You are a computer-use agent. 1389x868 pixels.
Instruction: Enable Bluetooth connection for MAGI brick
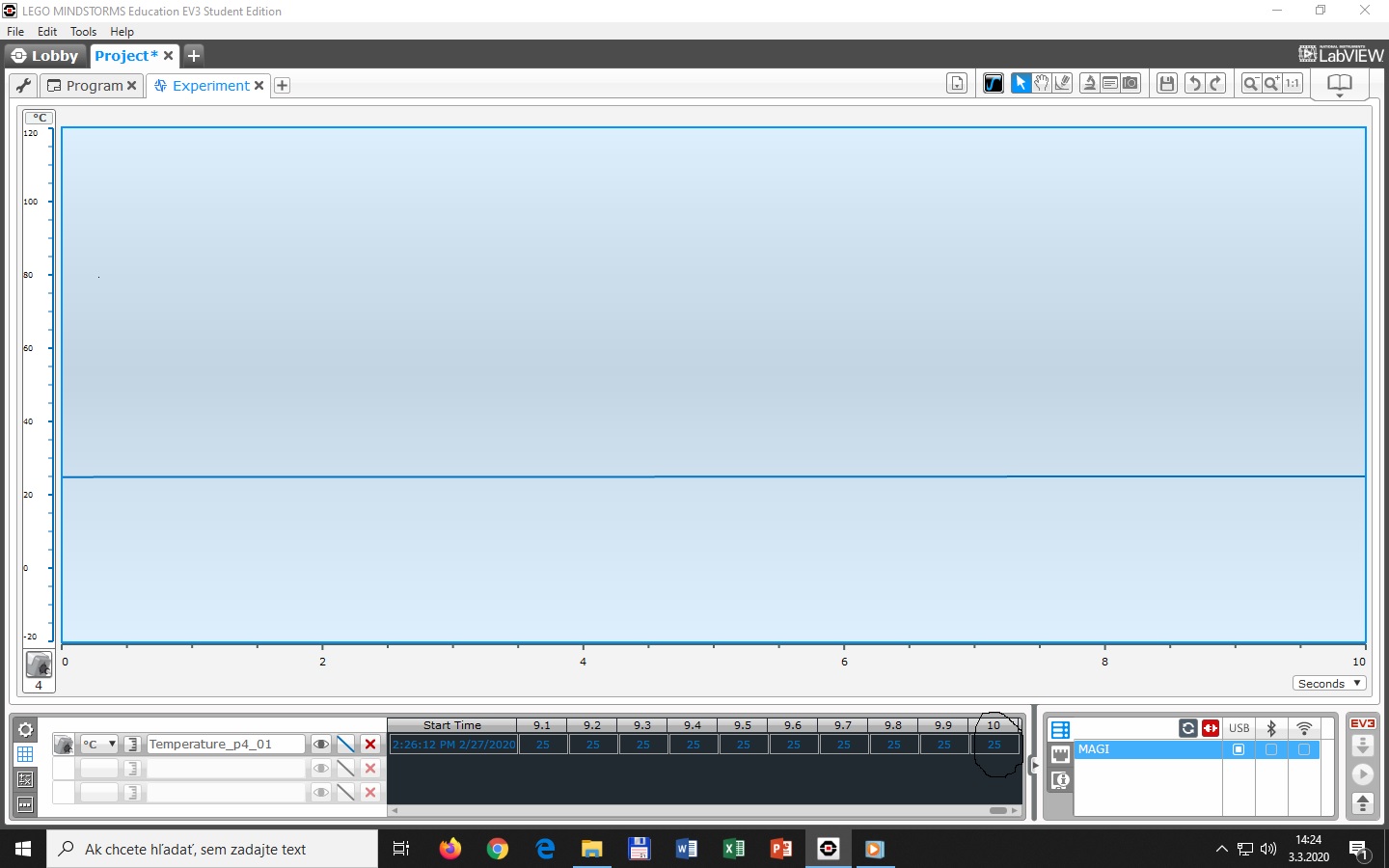(x=1271, y=749)
